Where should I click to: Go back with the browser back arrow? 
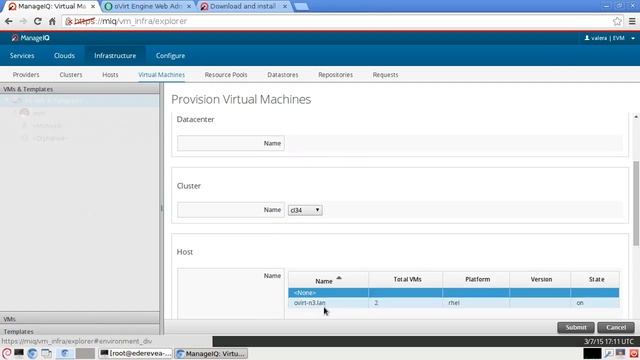click(x=9, y=21)
